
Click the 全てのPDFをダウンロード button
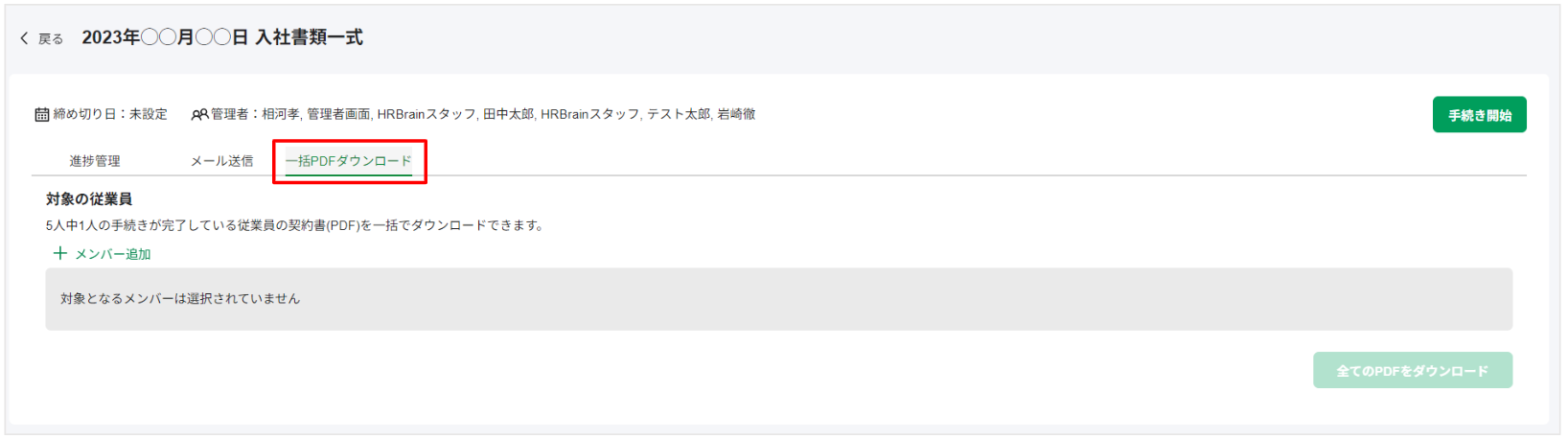1413,370
